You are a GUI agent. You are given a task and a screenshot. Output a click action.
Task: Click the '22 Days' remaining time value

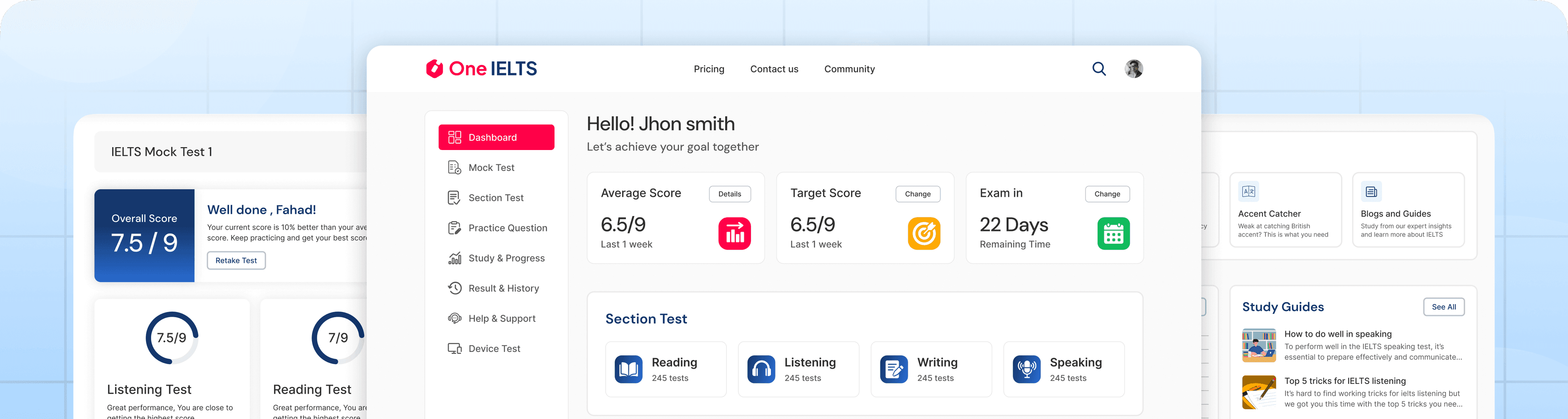[1013, 225]
